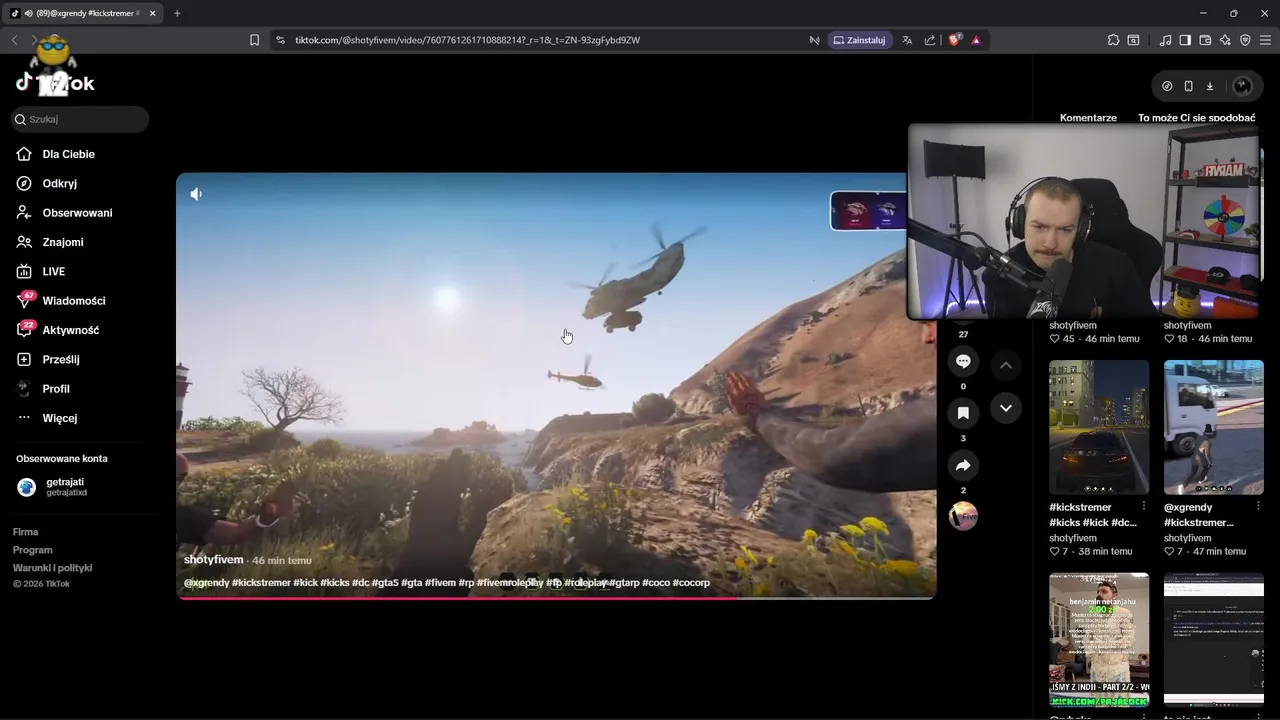This screenshot has height=720, width=1280.
Task: Go to previous video with up chevron
Action: point(1006,365)
